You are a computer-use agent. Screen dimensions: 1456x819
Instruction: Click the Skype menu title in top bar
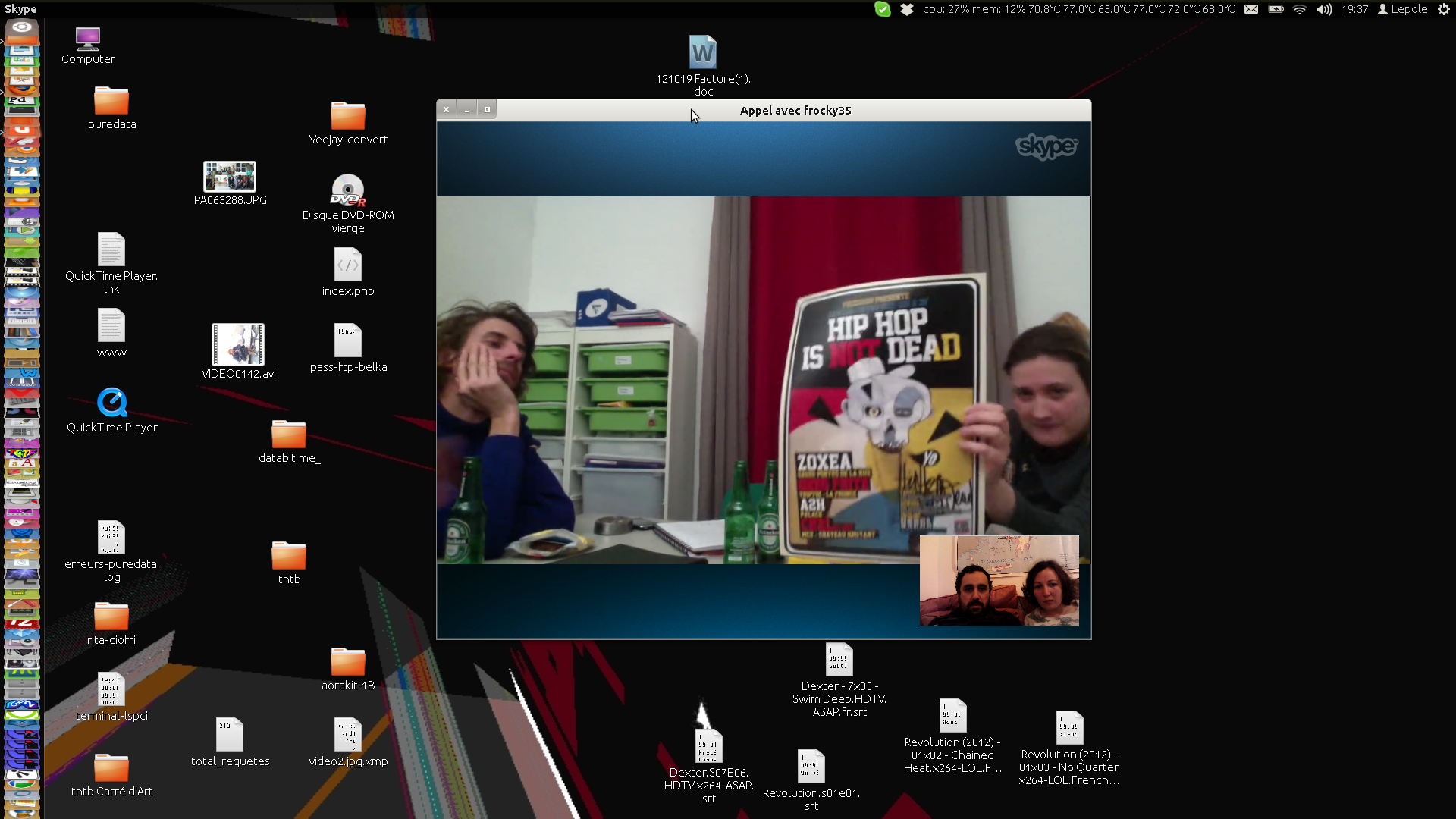20,9
